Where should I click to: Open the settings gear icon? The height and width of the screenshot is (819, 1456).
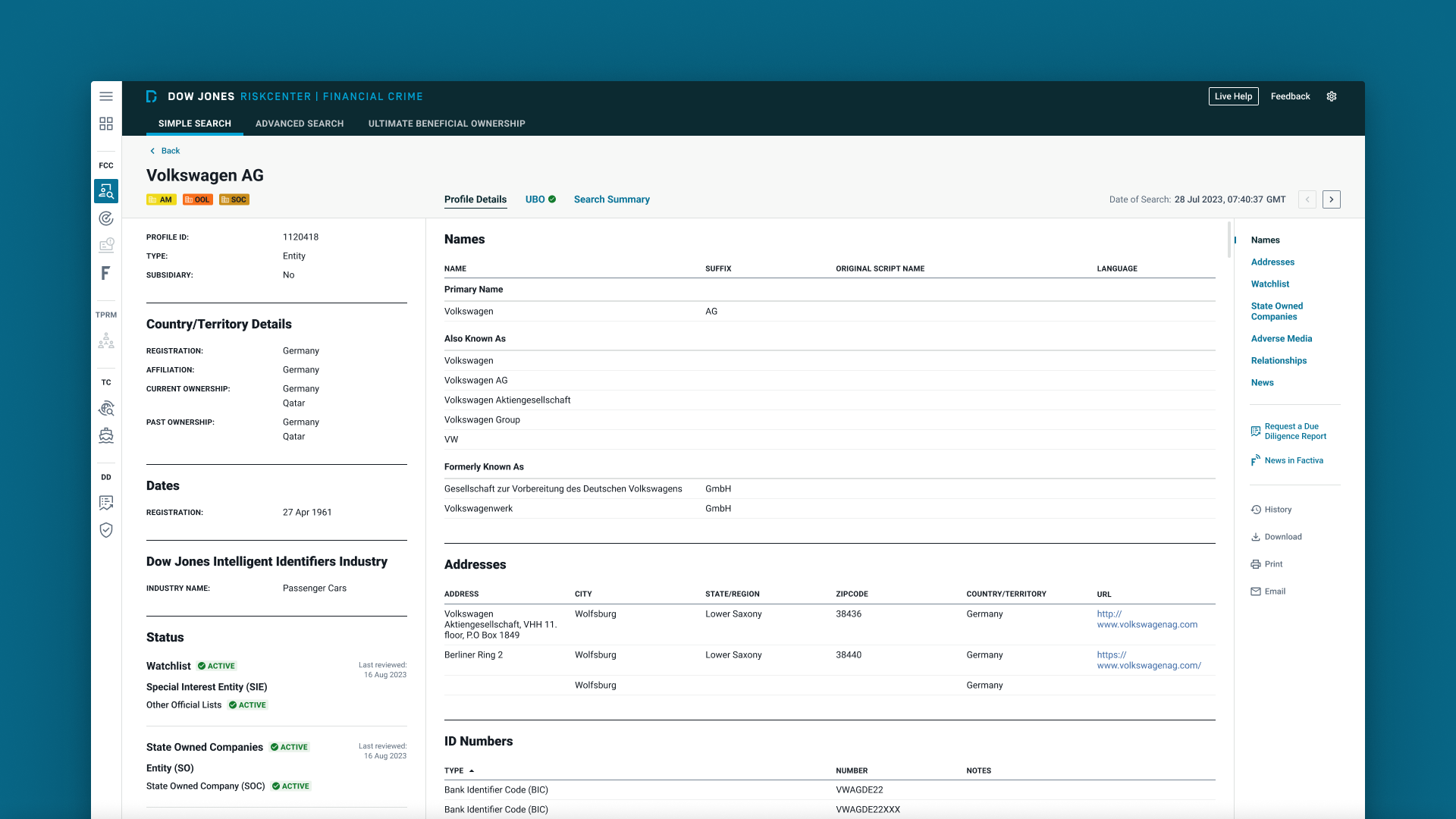point(1332,96)
